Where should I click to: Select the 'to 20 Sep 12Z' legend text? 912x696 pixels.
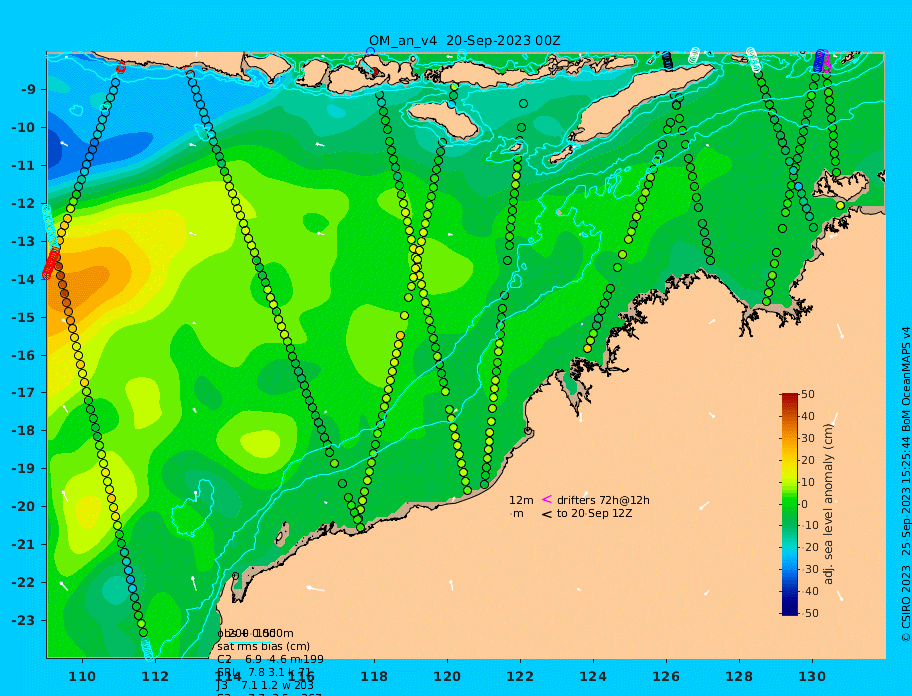coord(594,513)
